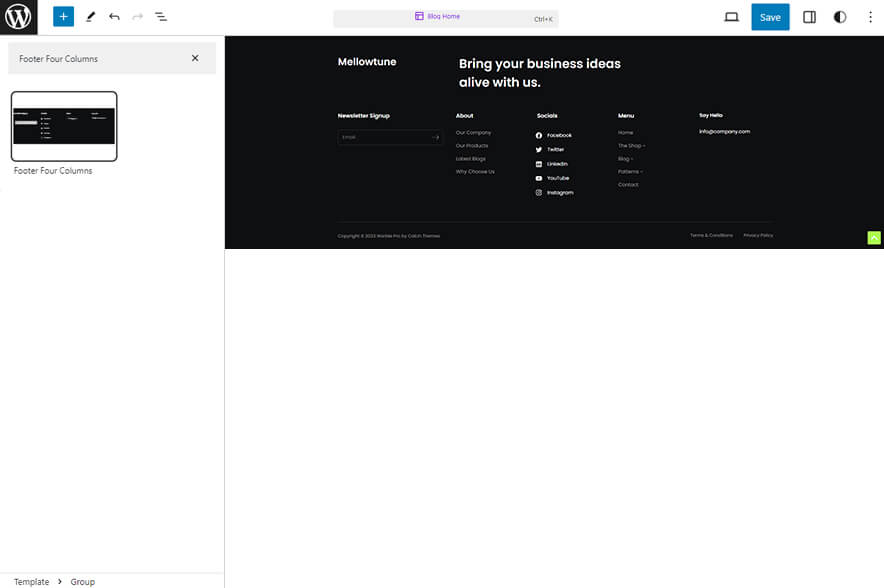
Task: Select the Instagram social icon
Action: pos(539,193)
